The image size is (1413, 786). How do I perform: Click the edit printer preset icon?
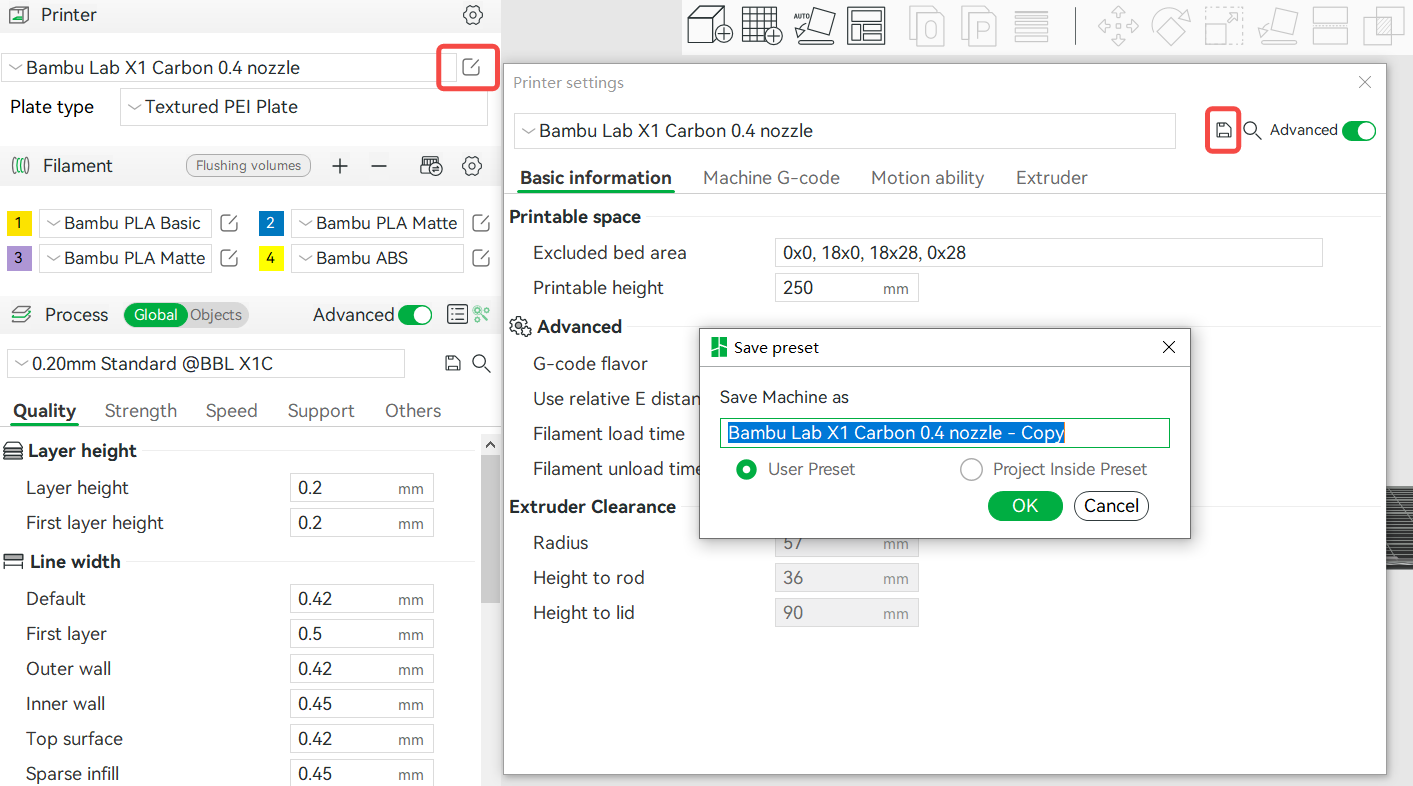pyautogui.click(x=471, y=67)
